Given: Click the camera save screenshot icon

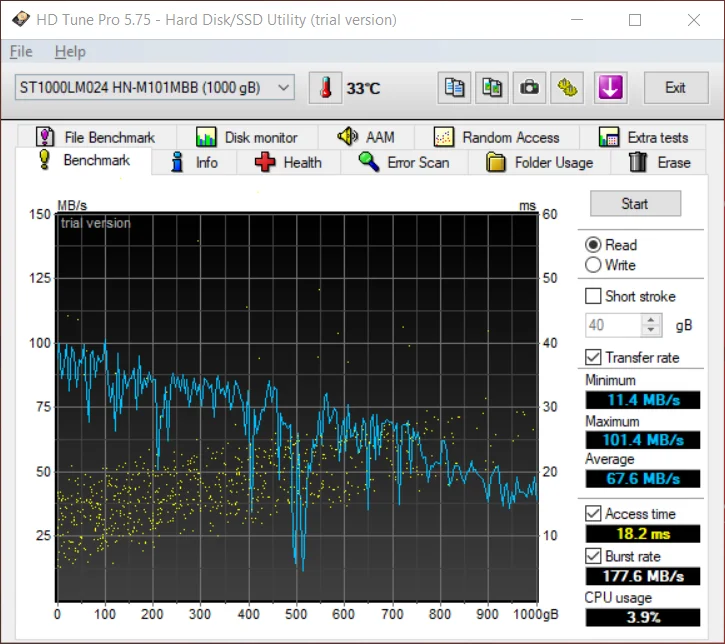Looking at the screenshot, I should coord(529,88).
